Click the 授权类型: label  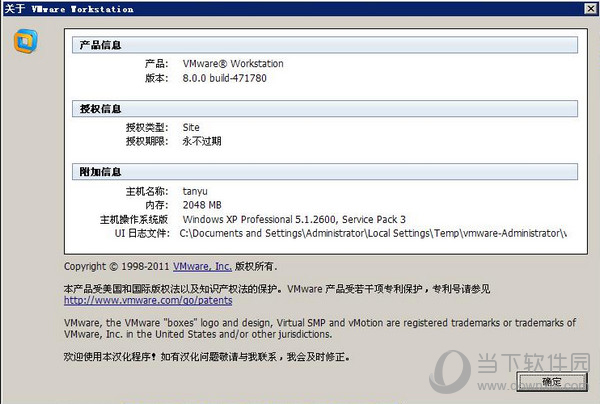pyautogui.click(x=147, y=127)
